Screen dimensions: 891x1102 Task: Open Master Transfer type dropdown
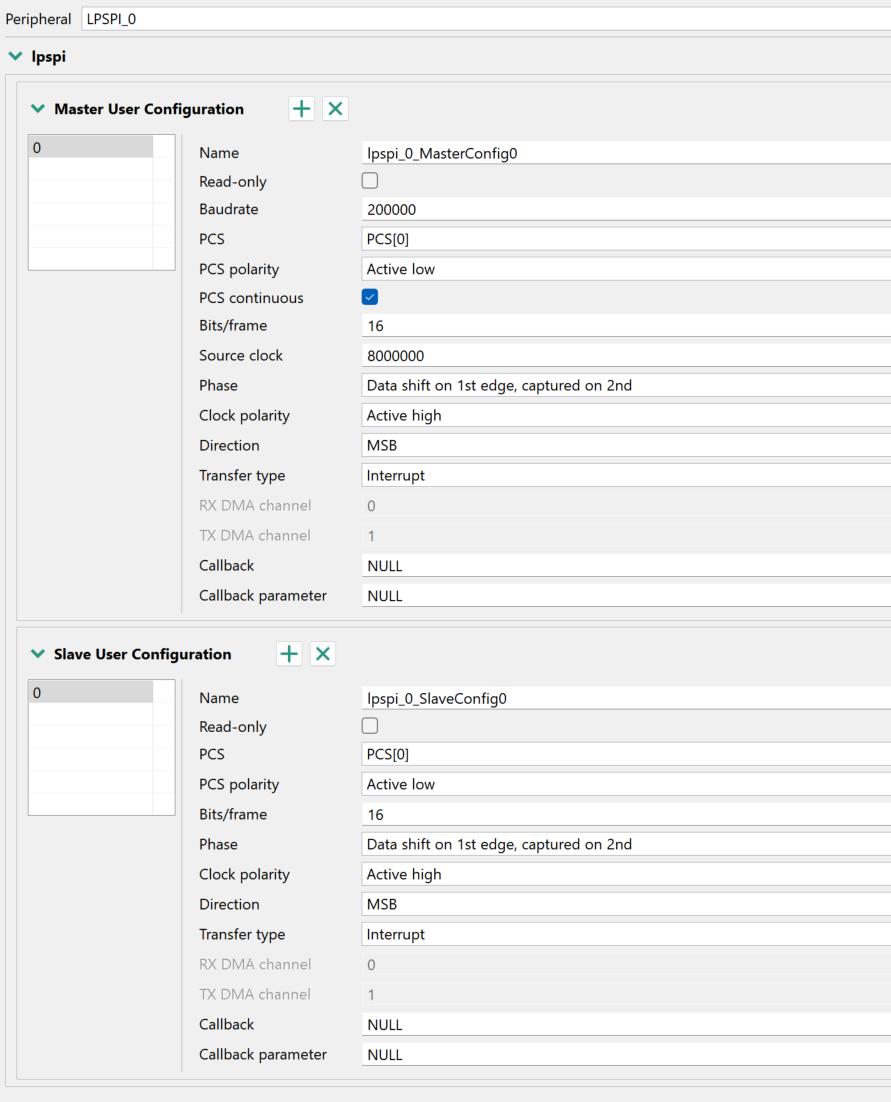pos(625,475)
